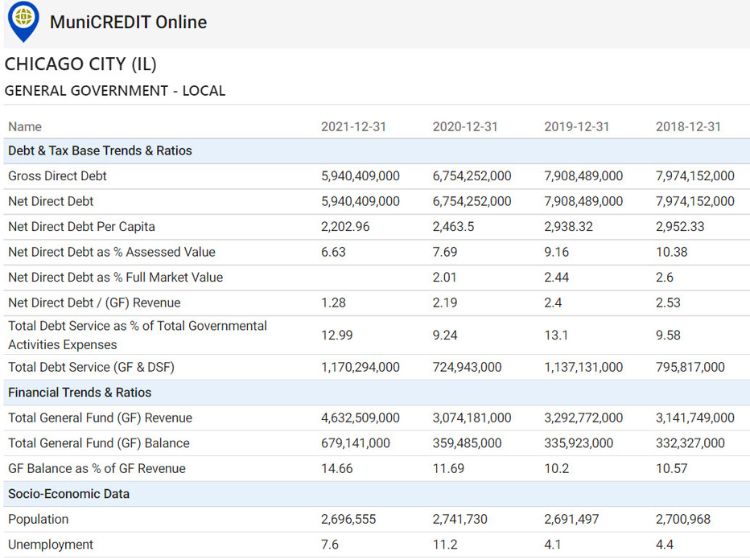Click assessed value percentage 6.63
Viewport: 750px width, 558px height.
[x=333, y=252]
